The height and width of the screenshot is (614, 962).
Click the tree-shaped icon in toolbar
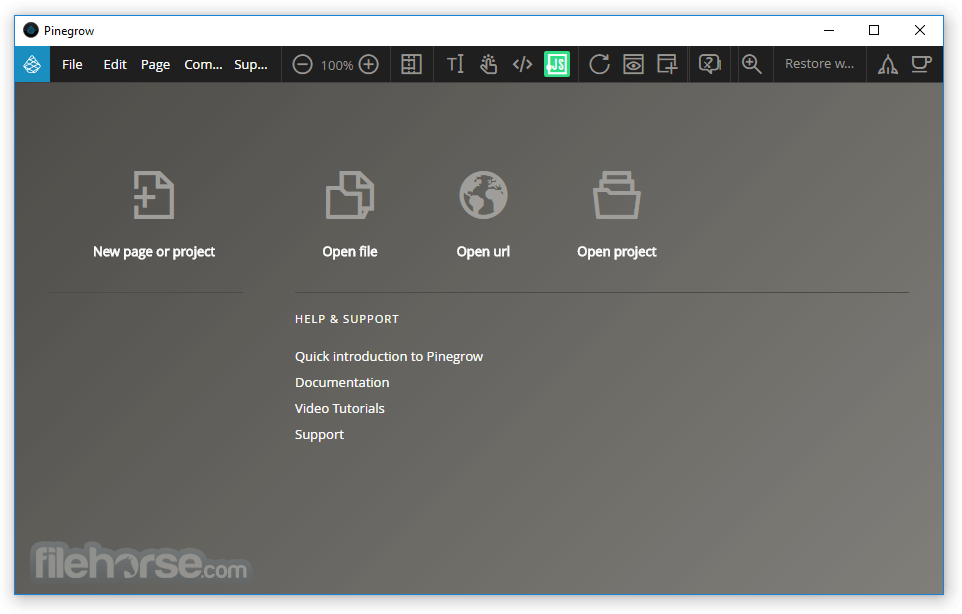coord(887,64)
